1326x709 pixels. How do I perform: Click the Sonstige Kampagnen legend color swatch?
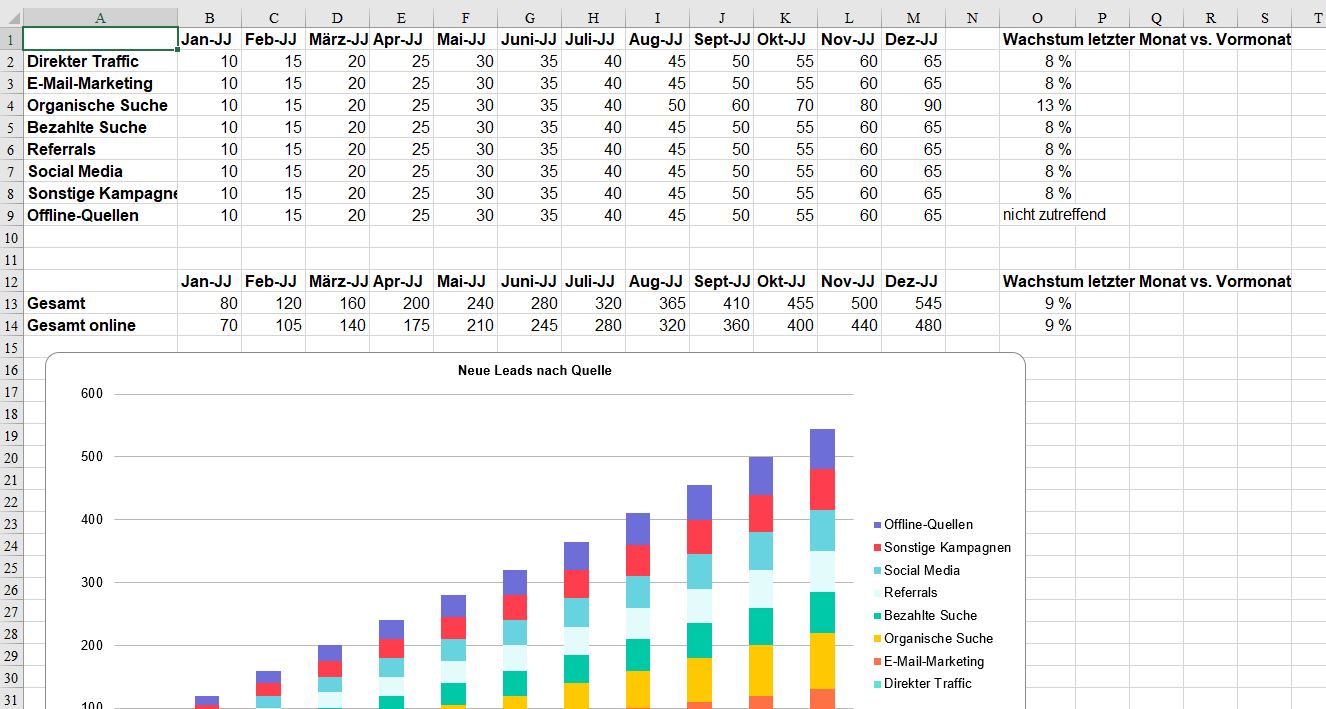point(877,548)
